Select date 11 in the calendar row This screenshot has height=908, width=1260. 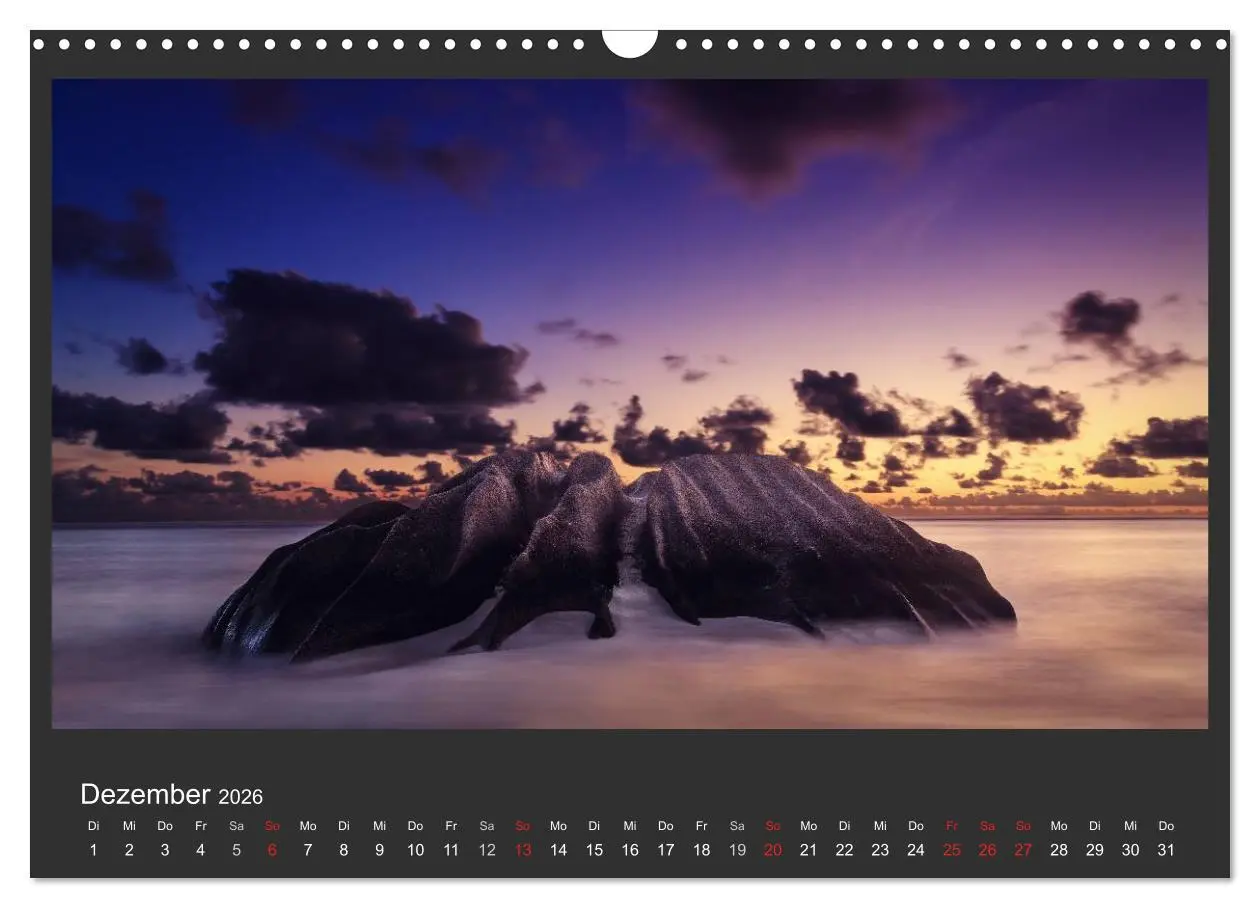coord(451,850)
